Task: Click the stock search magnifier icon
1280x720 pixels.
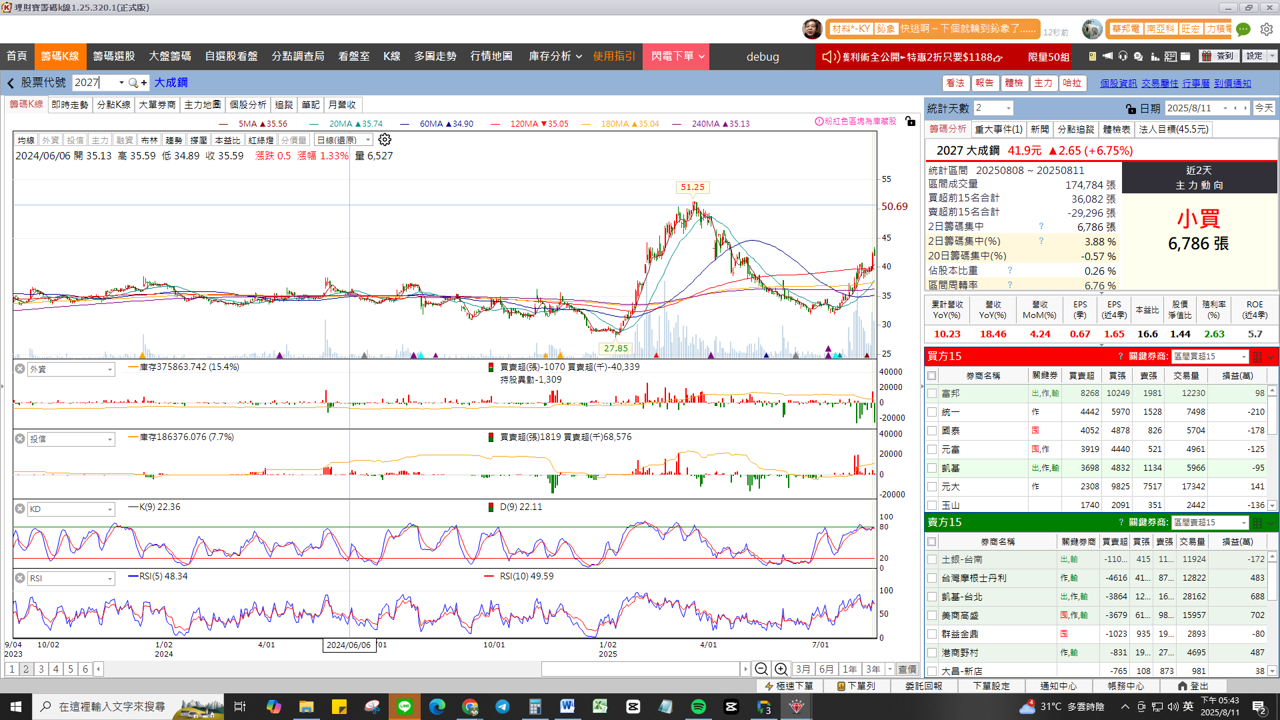Action: (133, 83)
